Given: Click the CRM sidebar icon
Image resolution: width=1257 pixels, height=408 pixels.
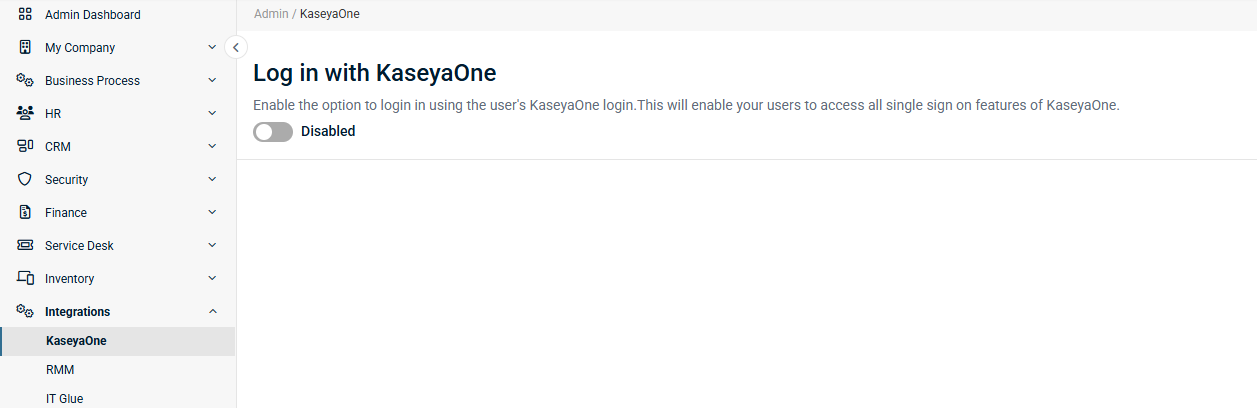Looking at the screenshot, I should tap(25, 147).
